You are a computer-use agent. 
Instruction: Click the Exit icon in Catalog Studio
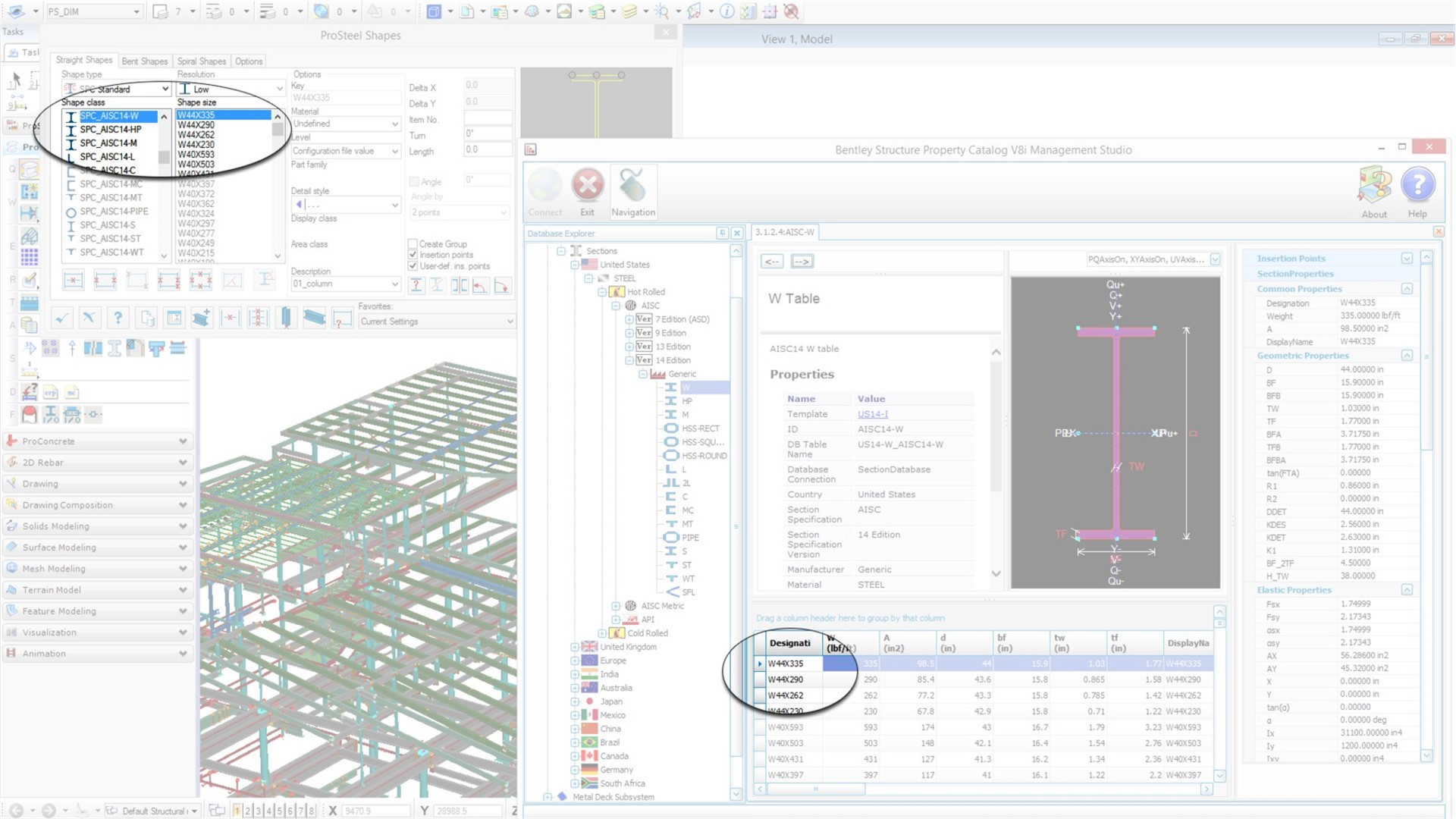(x=588, y=185)
